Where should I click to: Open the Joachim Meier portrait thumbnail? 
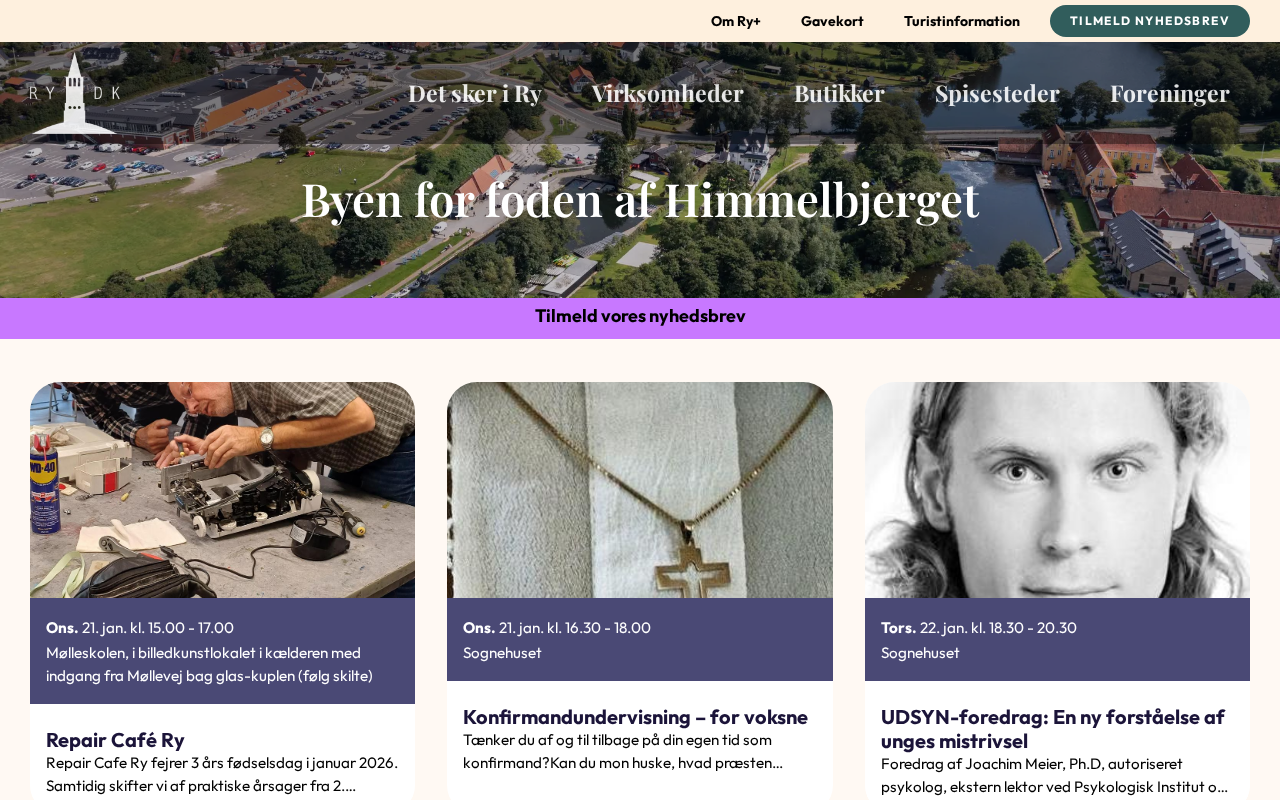tap(1057, 490)
